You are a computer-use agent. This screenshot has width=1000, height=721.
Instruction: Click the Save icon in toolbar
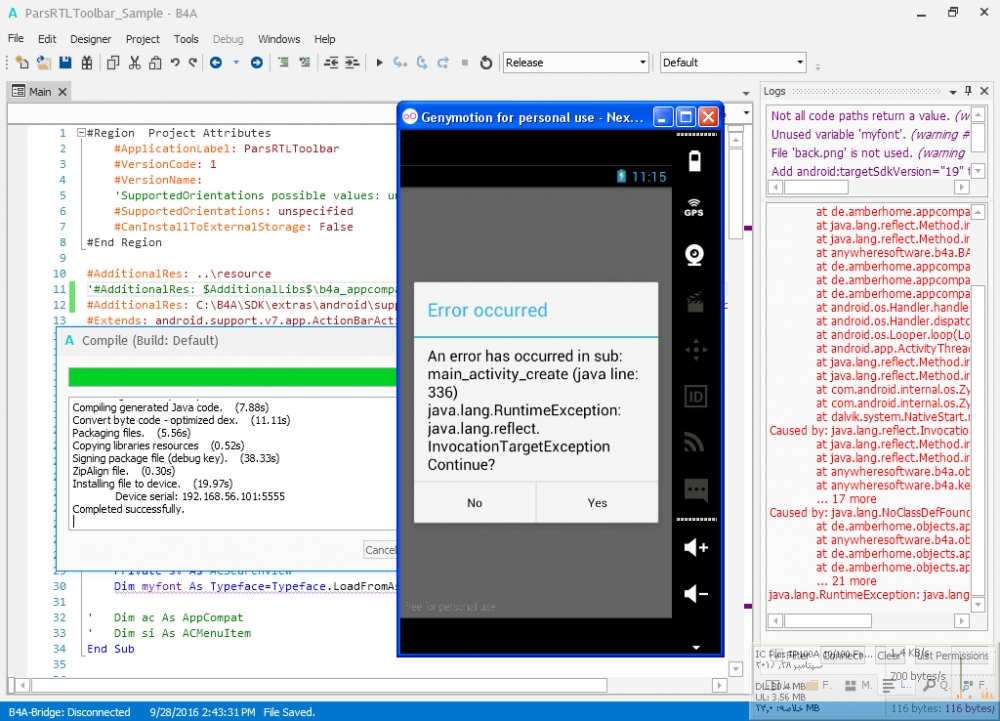(x=65, y=63)
